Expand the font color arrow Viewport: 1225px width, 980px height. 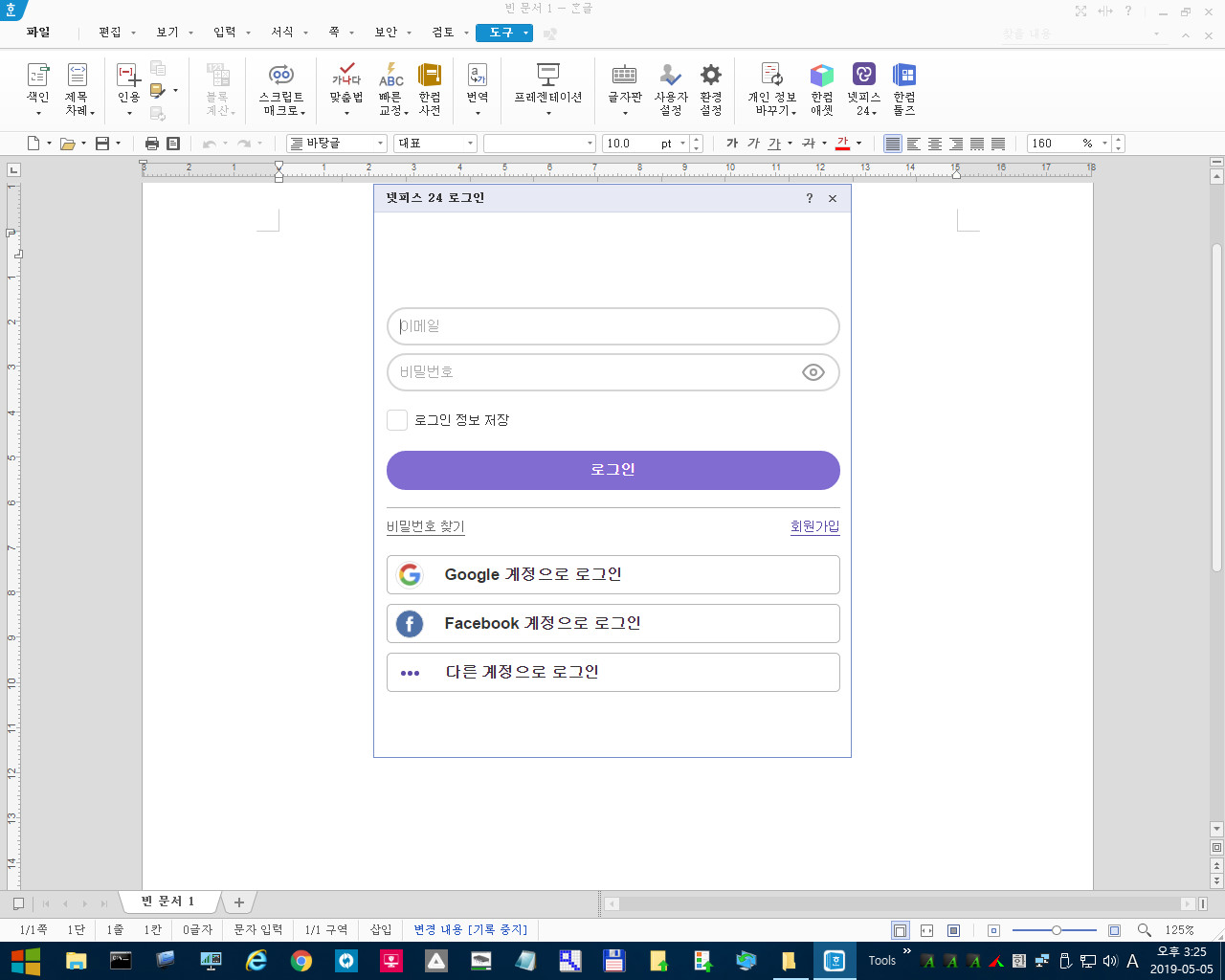click(858, 144)
